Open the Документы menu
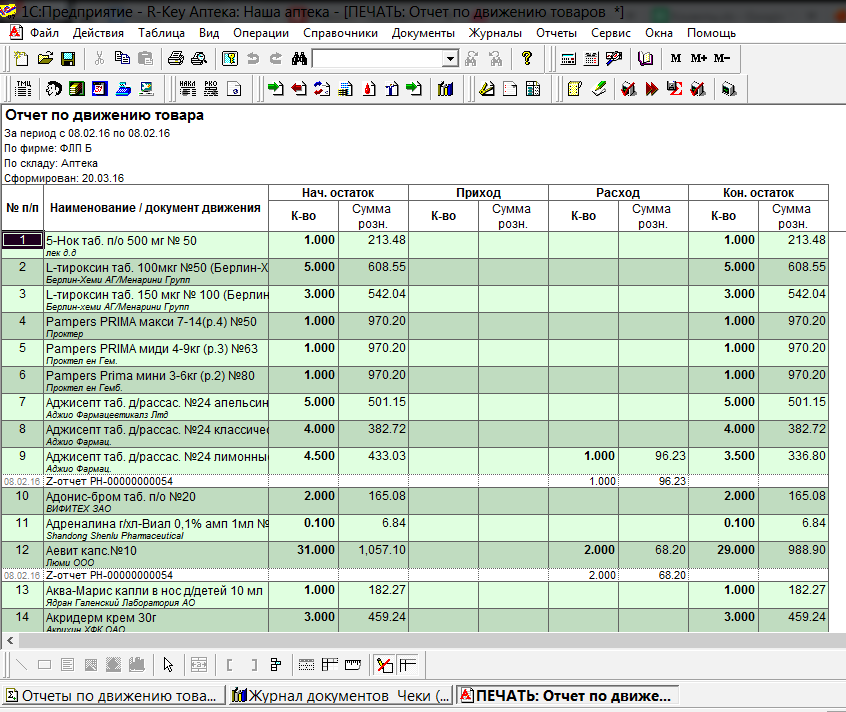 tap(423, 32)
